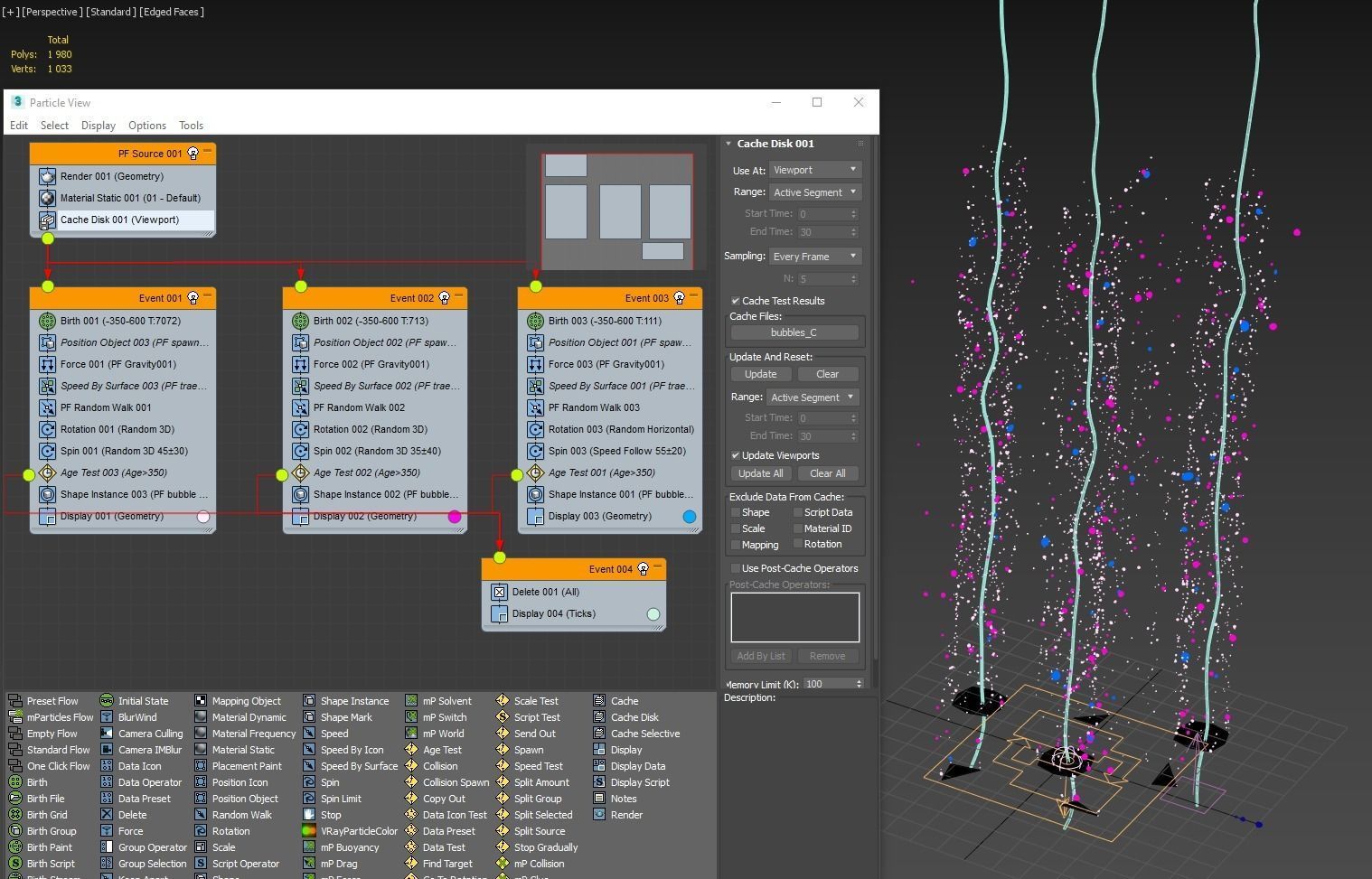Pick the Collision Spawn icon in depot

coord(411,782)
